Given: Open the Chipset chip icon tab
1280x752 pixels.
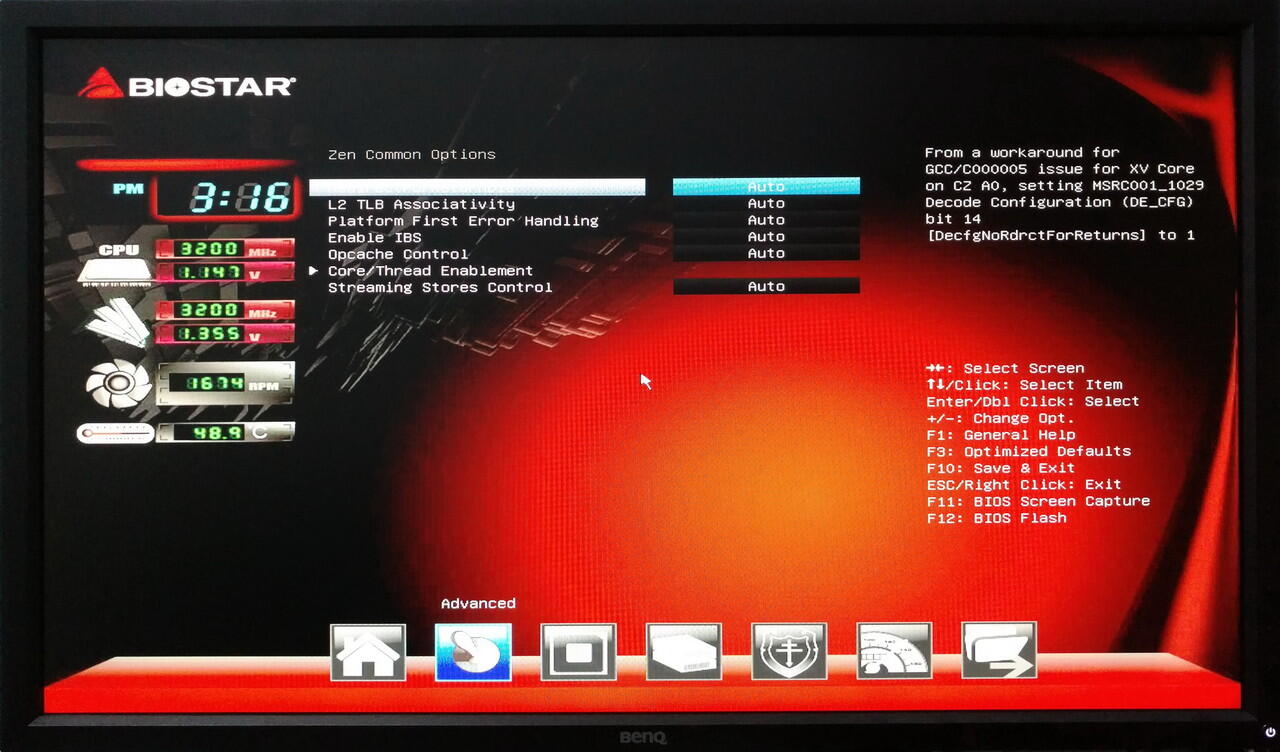Looking at the screenshot, I should 578,652.
